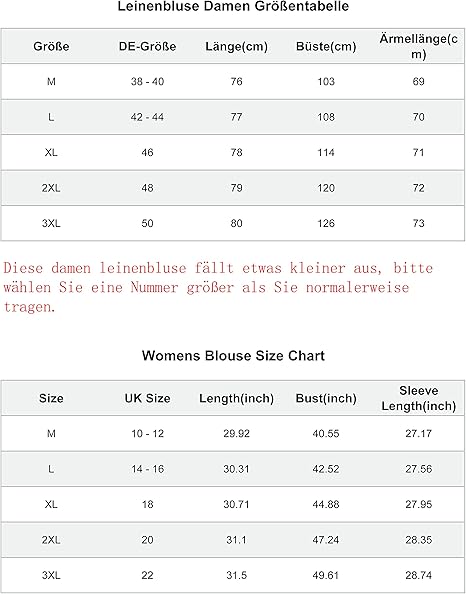Select the length value 30.71

tap(236, 504)
